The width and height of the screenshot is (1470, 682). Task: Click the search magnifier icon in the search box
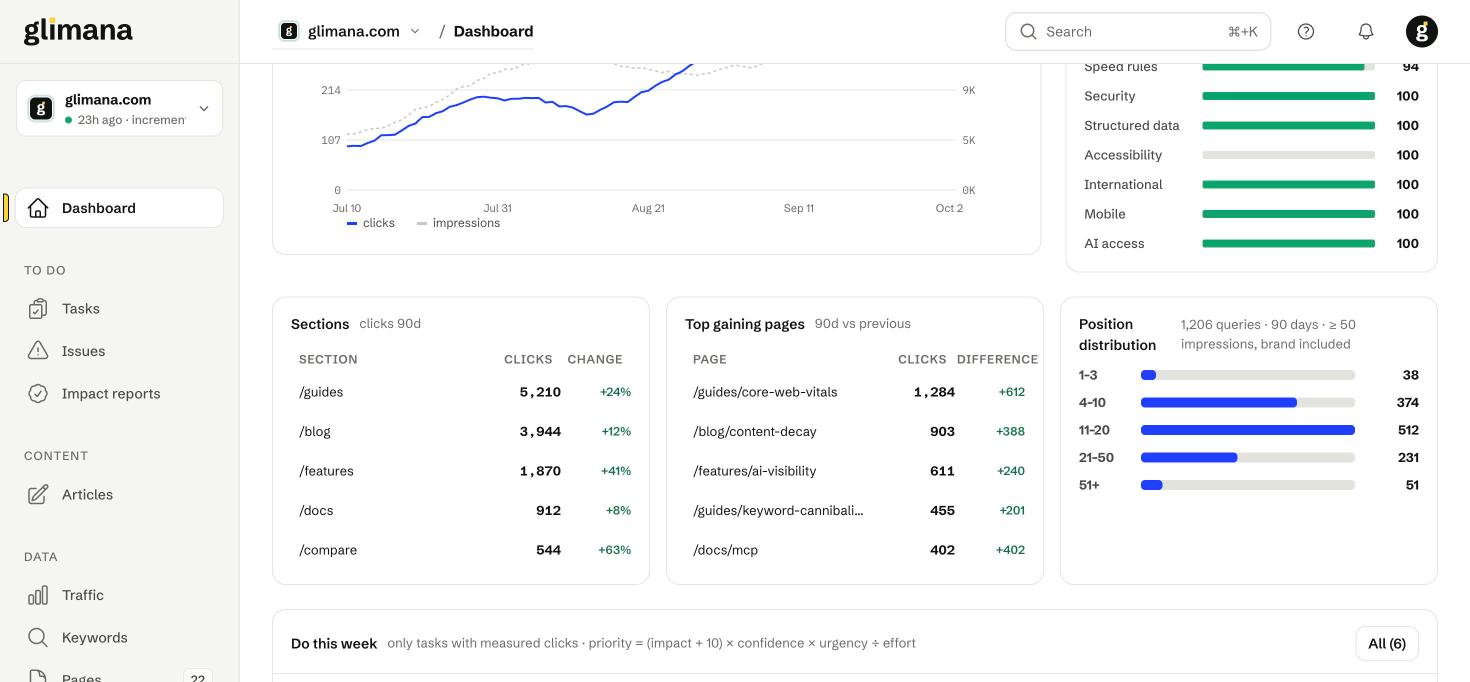tap(1028, 32)
